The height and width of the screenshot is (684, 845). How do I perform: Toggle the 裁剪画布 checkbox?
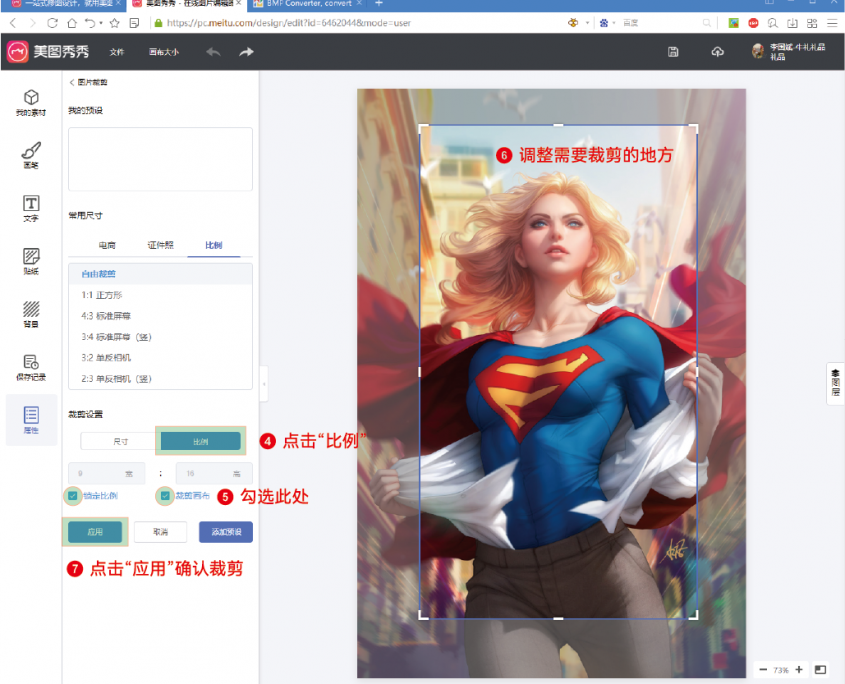(165, 495)
